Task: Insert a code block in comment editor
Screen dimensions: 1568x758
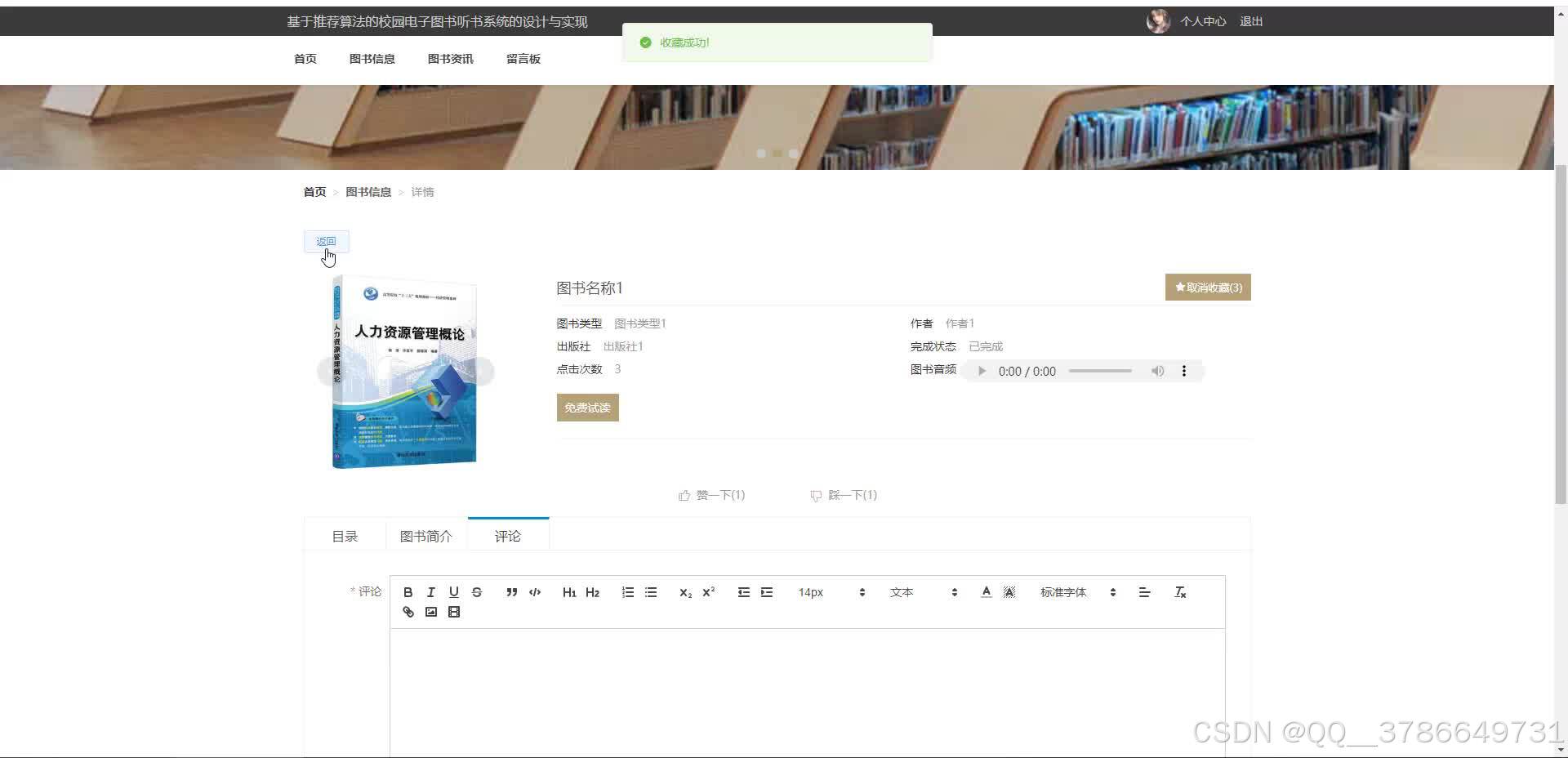Action: point(534,592)
